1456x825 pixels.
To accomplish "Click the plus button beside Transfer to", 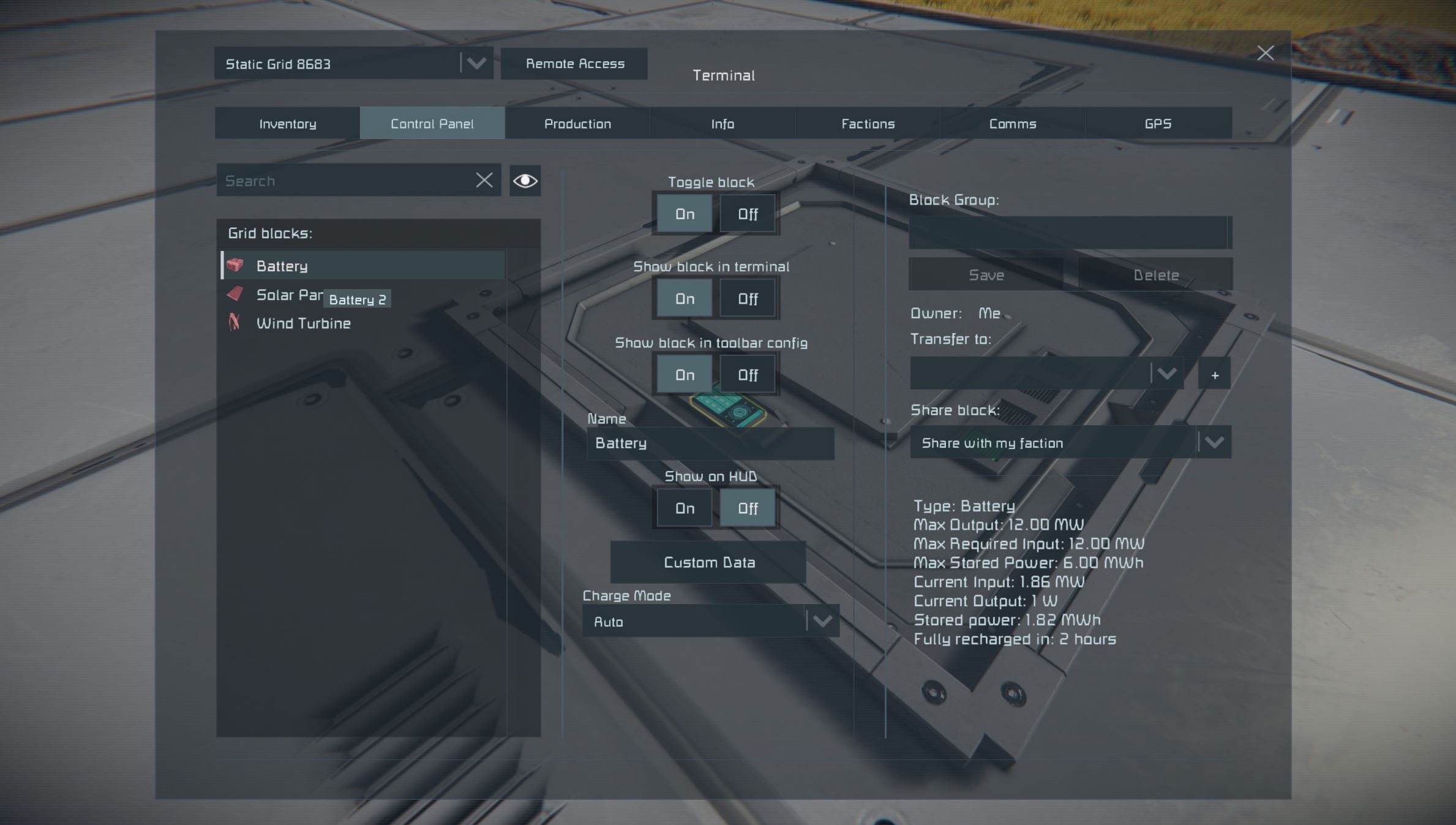I will pyautogui.click(x=1215, y=374).
